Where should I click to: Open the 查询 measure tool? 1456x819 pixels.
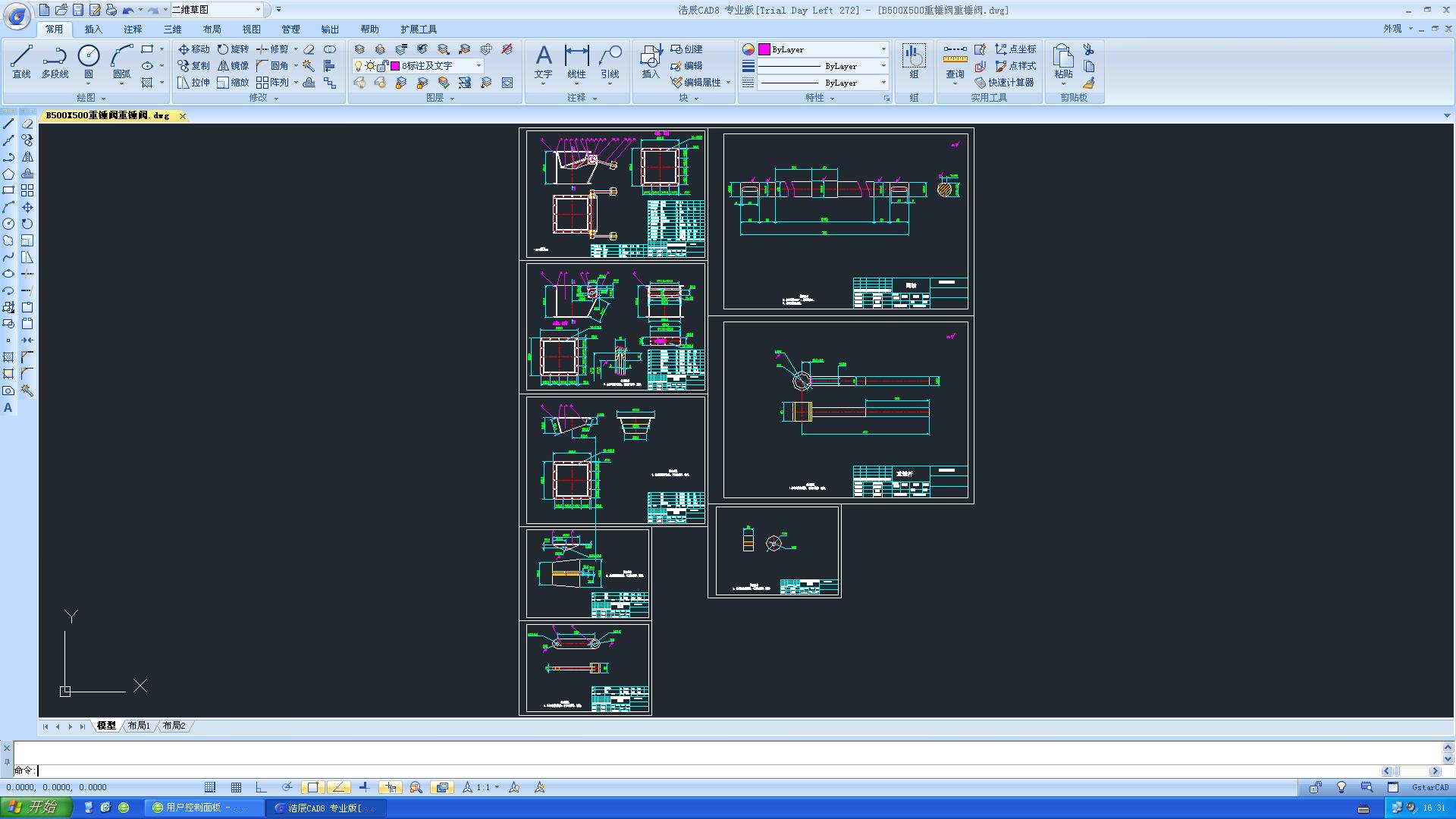click(955, 61)
